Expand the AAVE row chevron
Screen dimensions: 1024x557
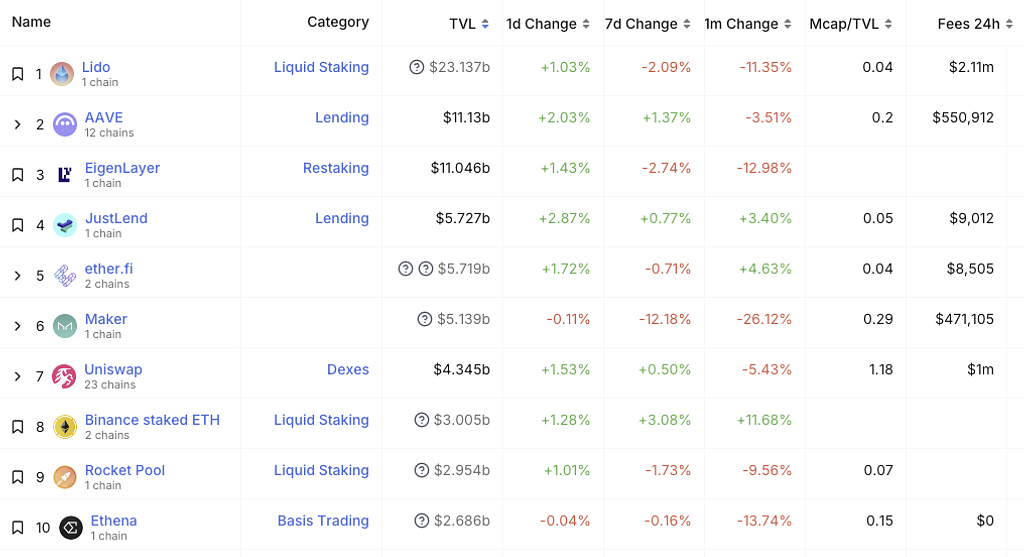(x=17, y=124)
